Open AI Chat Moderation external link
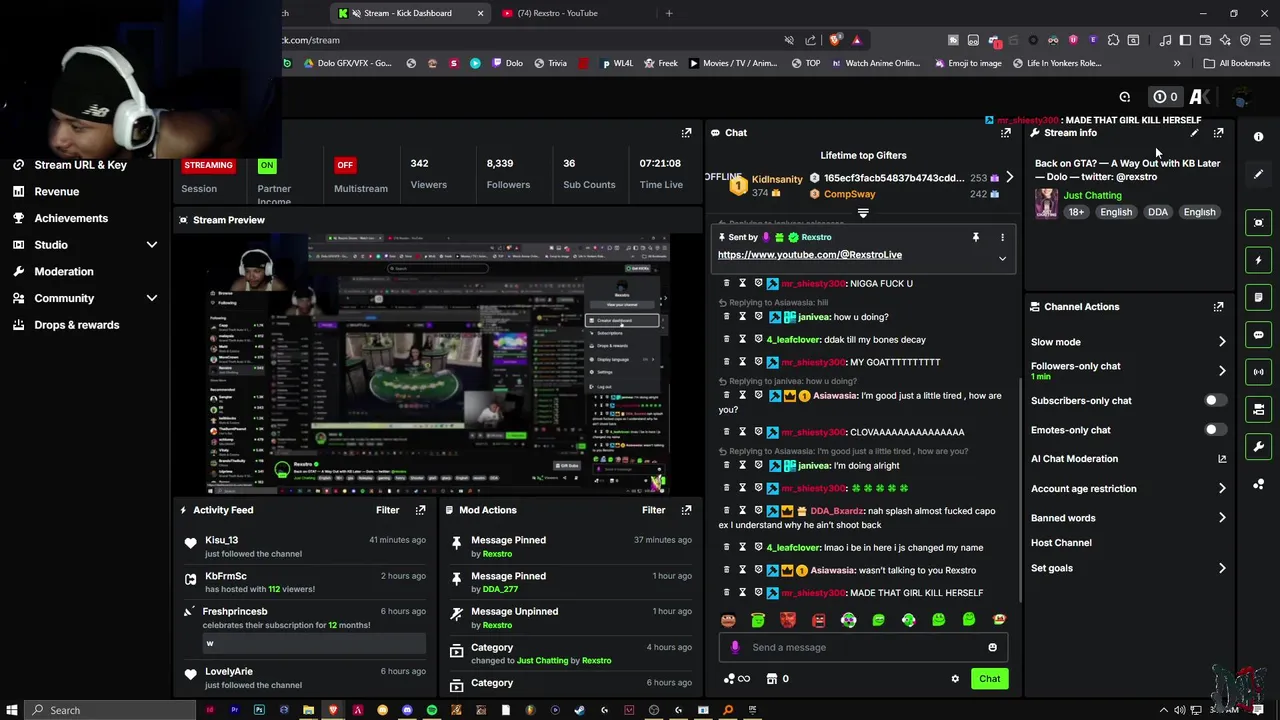 coord(1222,459)
